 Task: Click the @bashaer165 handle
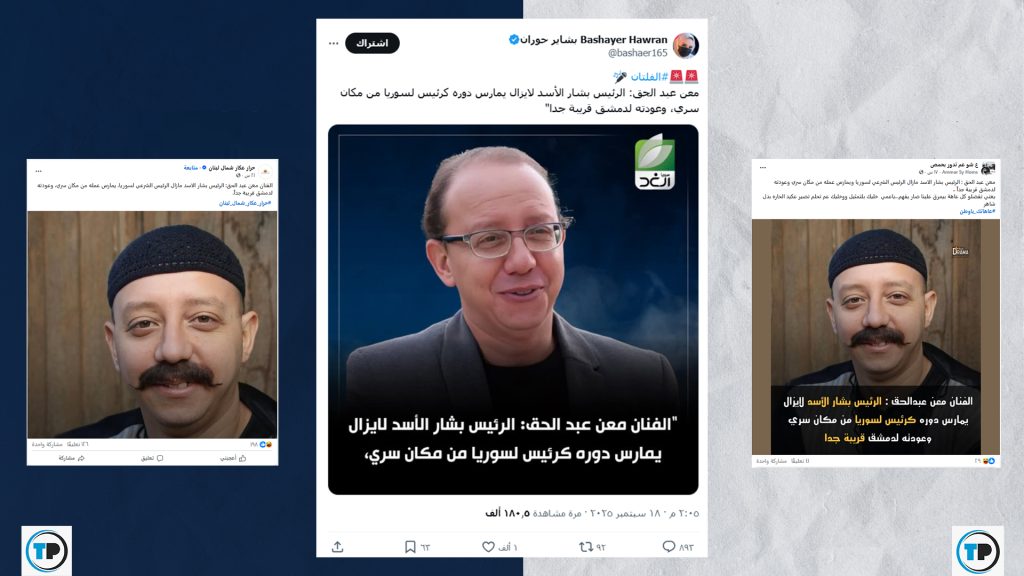(x=637, y=53)
